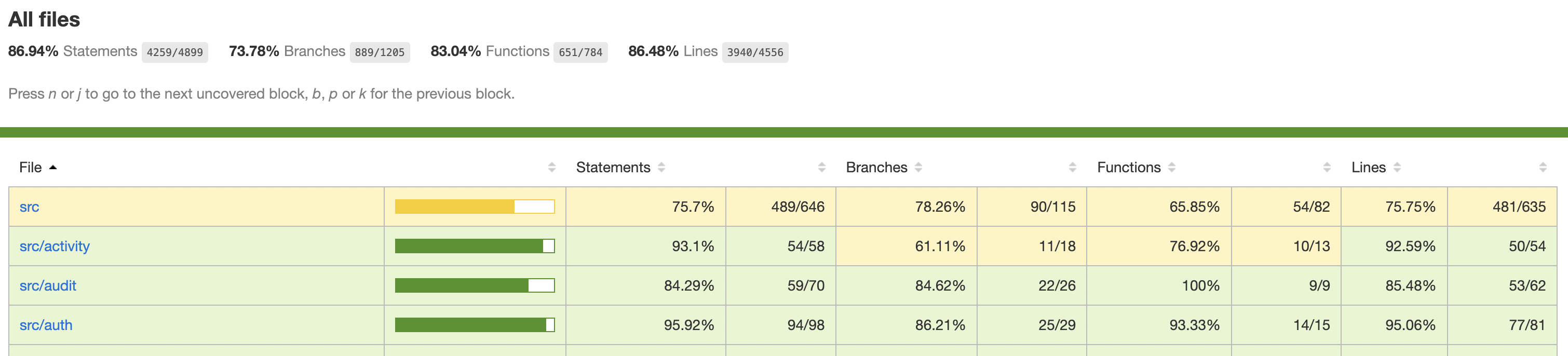Click sort arrows of statements count column
1568x356 pixels.
[822, 167]
